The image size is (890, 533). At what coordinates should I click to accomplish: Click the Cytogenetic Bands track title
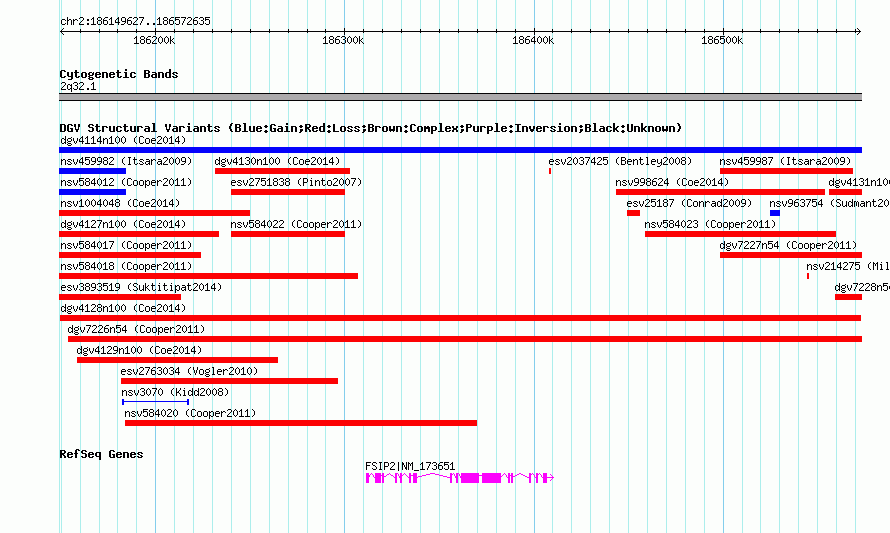coord(119,74)
